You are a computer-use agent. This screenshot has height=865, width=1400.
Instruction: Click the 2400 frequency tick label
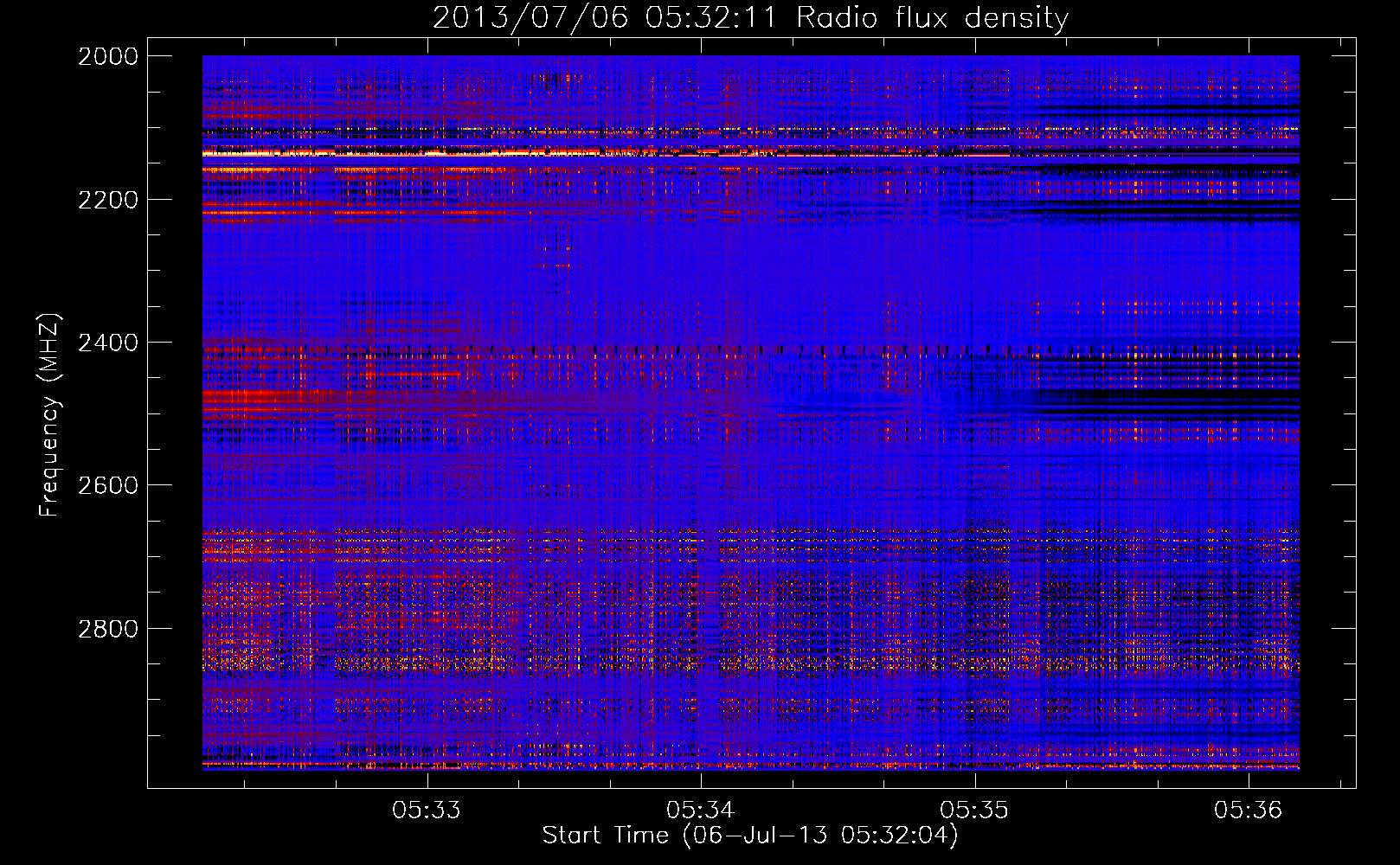108,343
